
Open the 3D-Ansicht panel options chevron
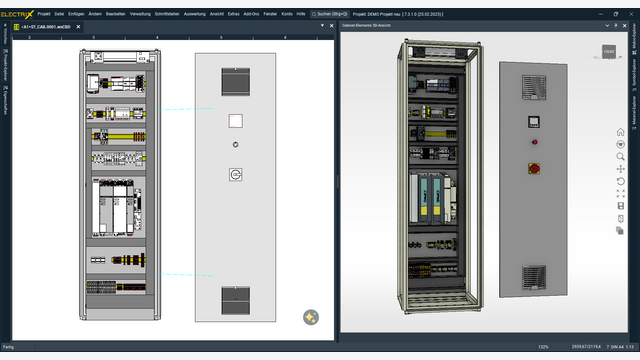607,25
